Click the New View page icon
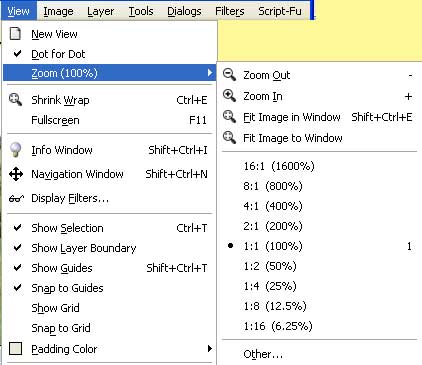Screen dimensions: 422x365 [15, 34]
